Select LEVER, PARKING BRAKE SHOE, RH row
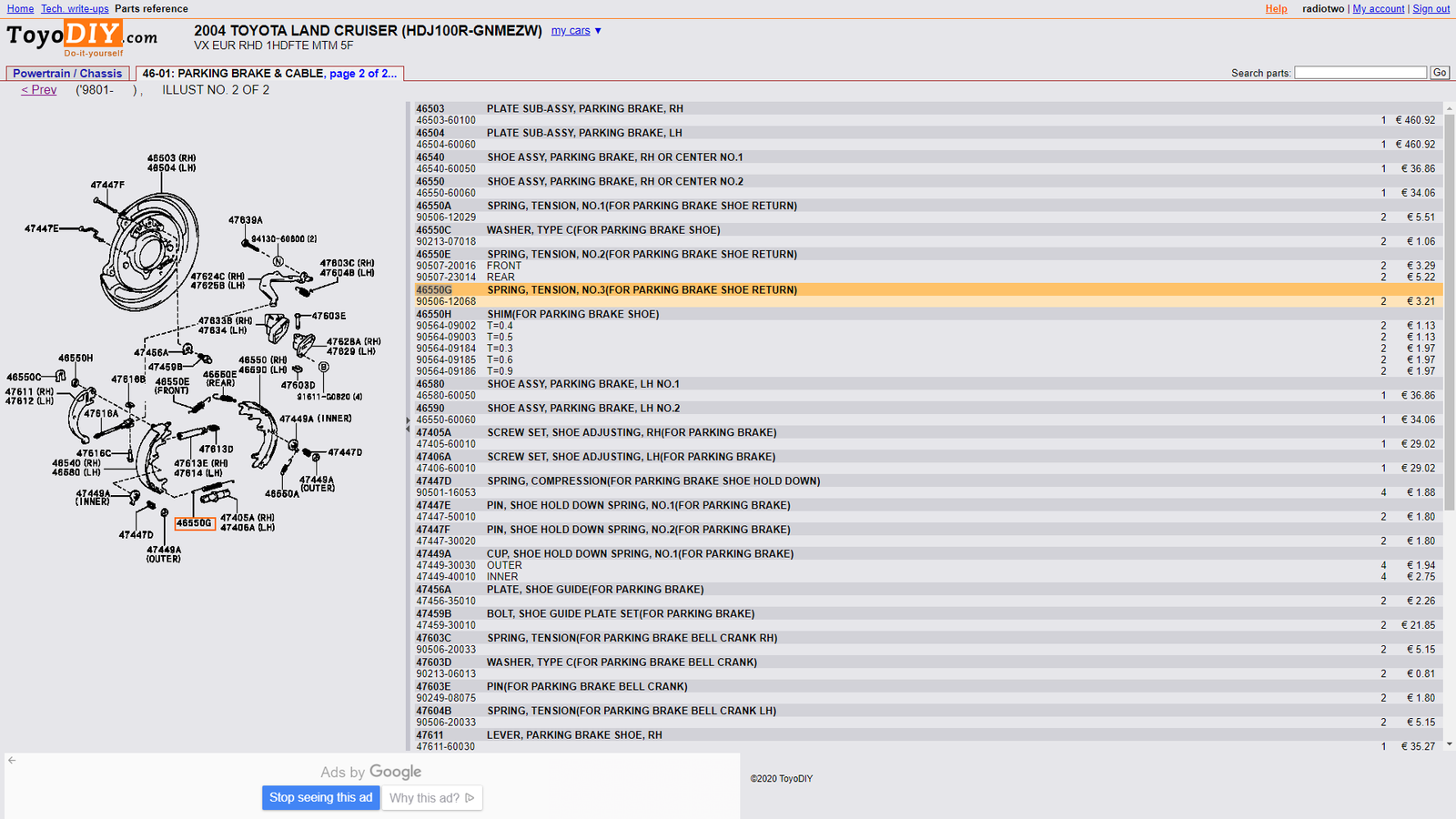Screen dimensions: 1456x819 pyautogui.click(x=927, y=735)
